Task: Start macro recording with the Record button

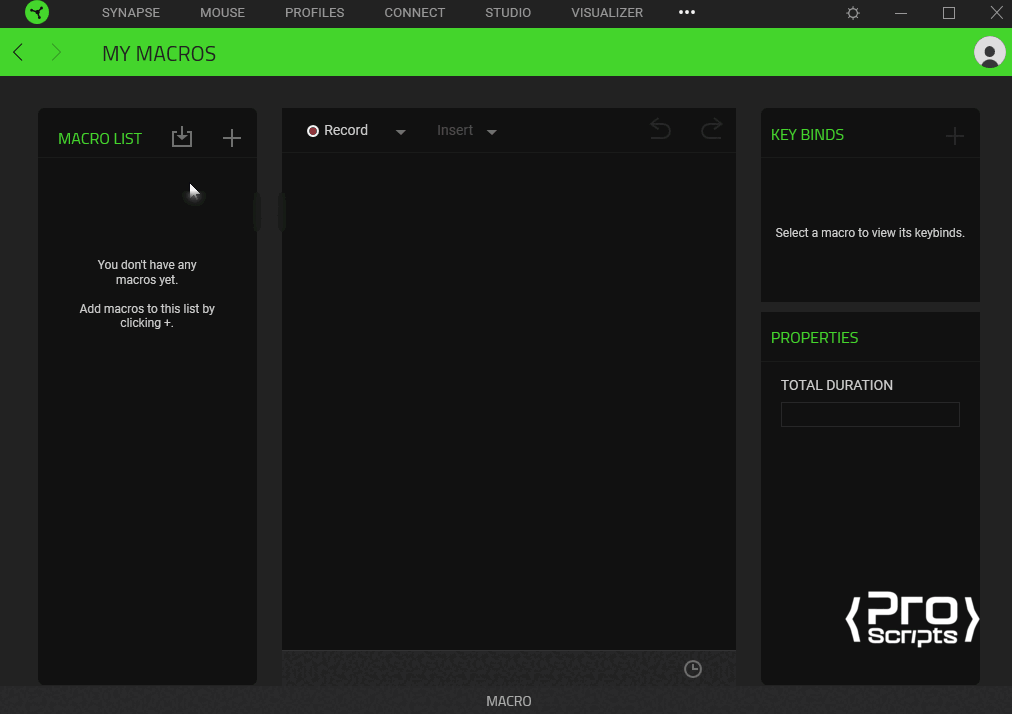Action: coord(345,130)
